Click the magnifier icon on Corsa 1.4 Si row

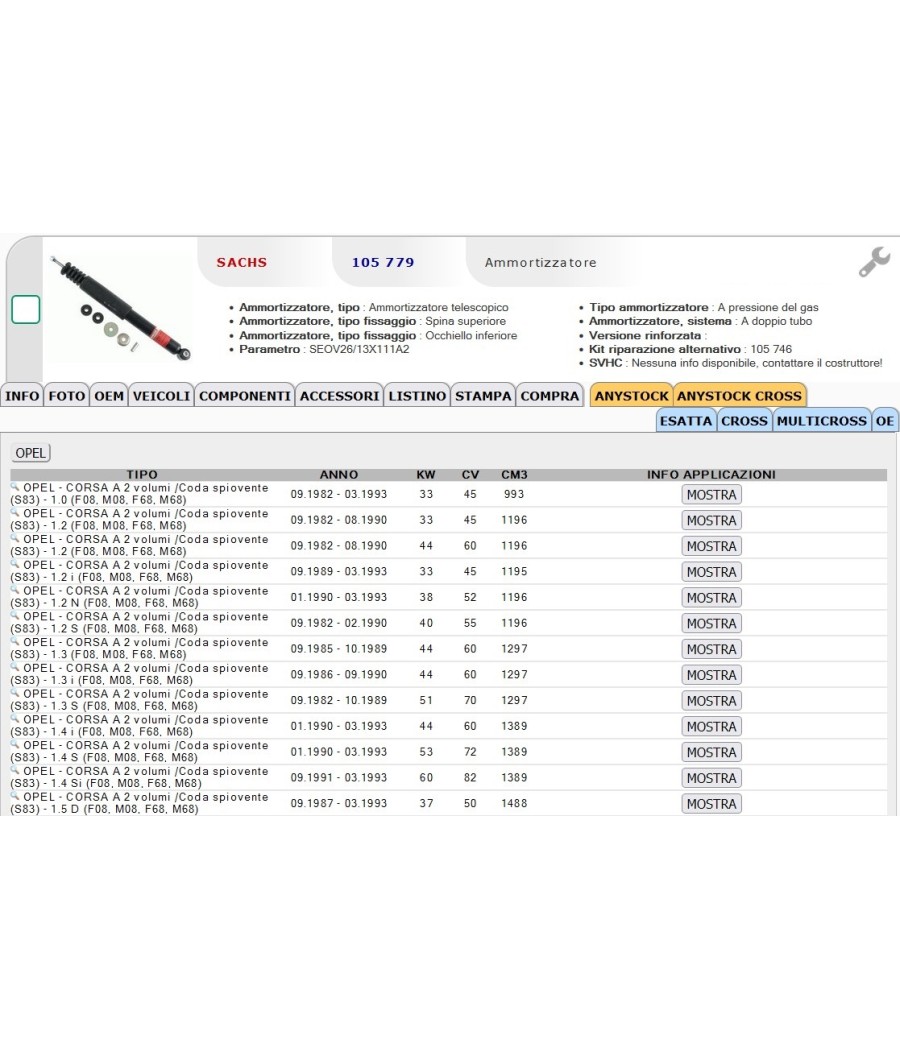click(15, 771)
